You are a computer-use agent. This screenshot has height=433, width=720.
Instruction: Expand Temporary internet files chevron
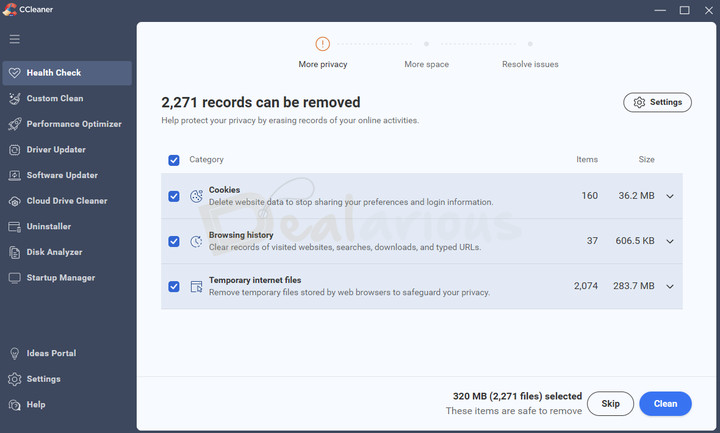pyautogui.click(x=670, y=286)
